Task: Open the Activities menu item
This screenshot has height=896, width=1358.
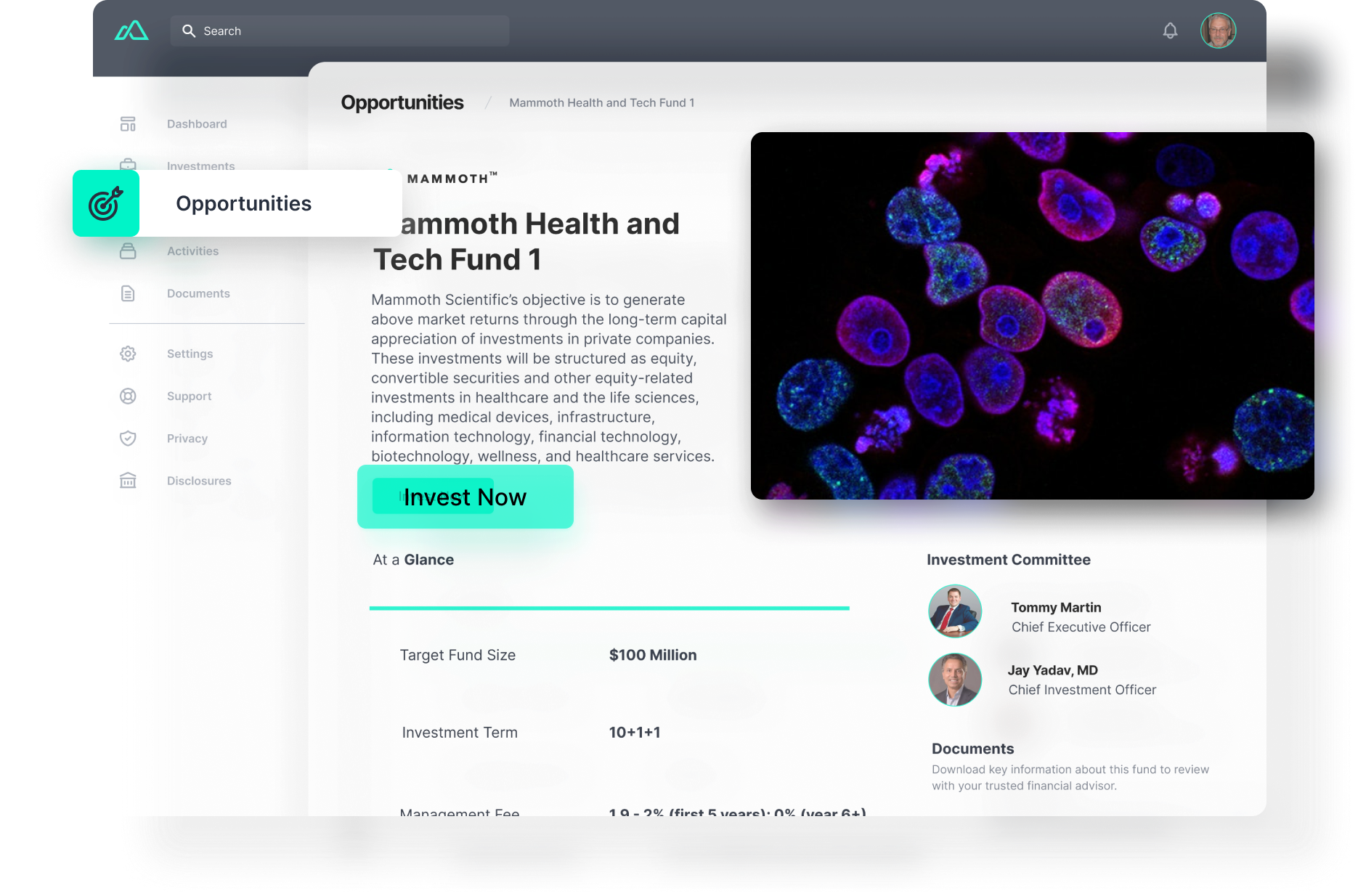Action: click(192, 251)
